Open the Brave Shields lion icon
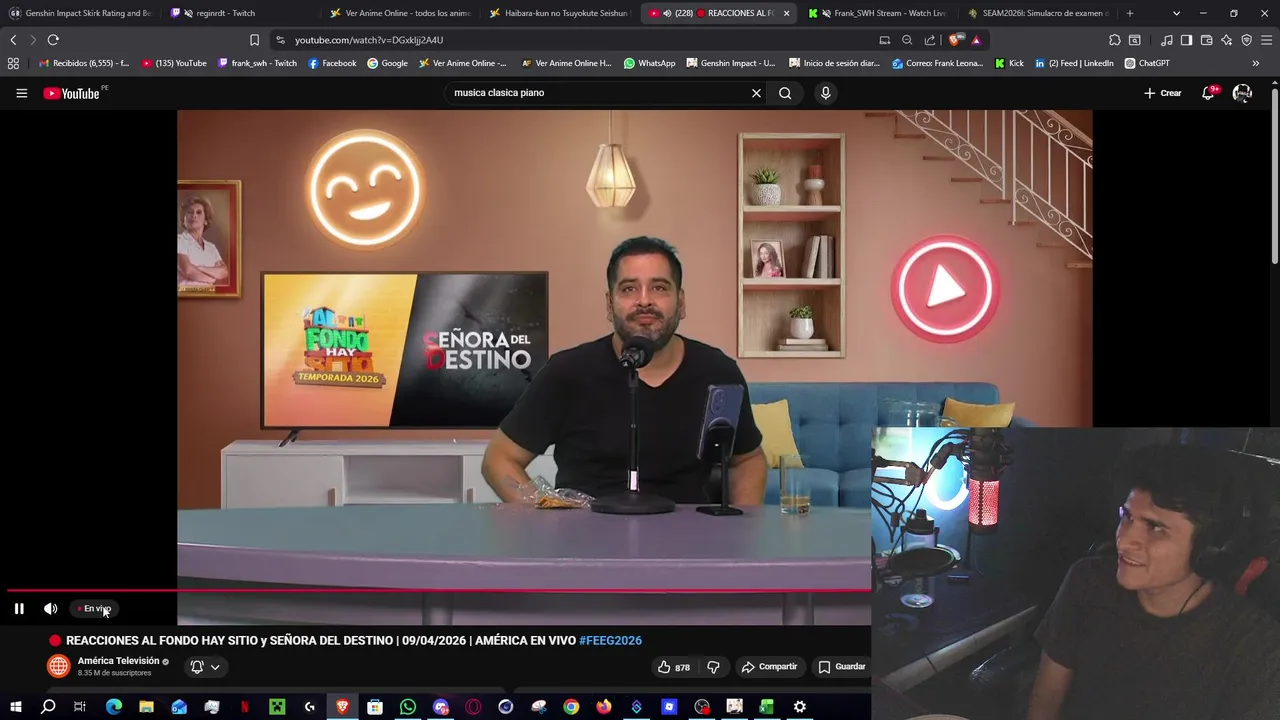The width and height of the screenshot is (1280, 720). 954,40
